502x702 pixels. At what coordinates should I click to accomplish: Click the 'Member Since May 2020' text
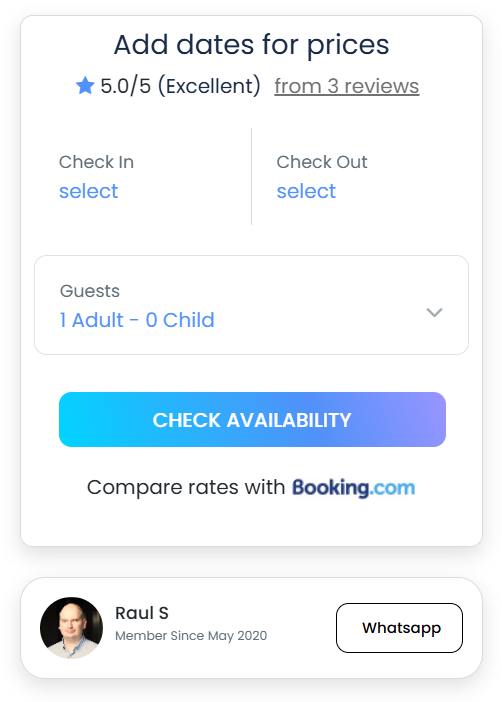pos(191,636)
